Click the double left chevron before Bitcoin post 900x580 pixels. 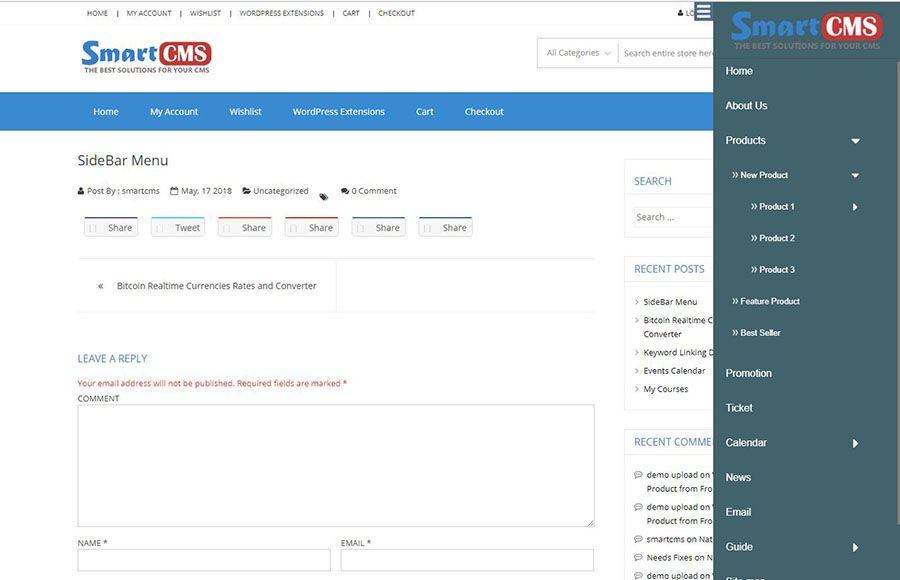point(100,286)
